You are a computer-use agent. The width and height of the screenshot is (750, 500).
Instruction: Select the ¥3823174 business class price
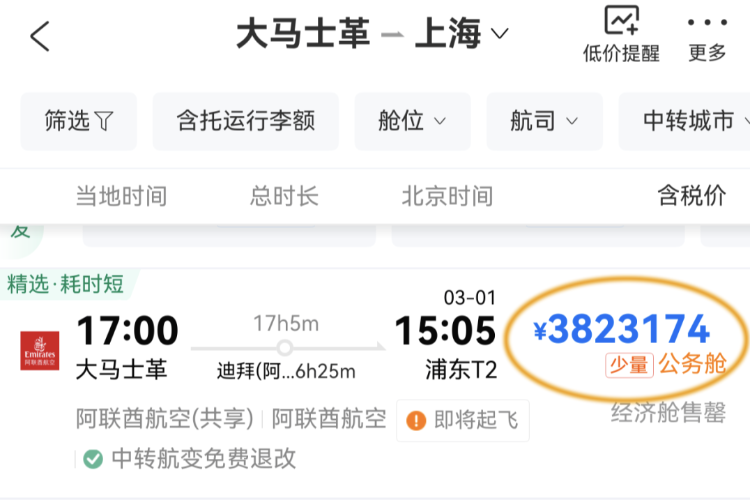[x=621, y=329]
